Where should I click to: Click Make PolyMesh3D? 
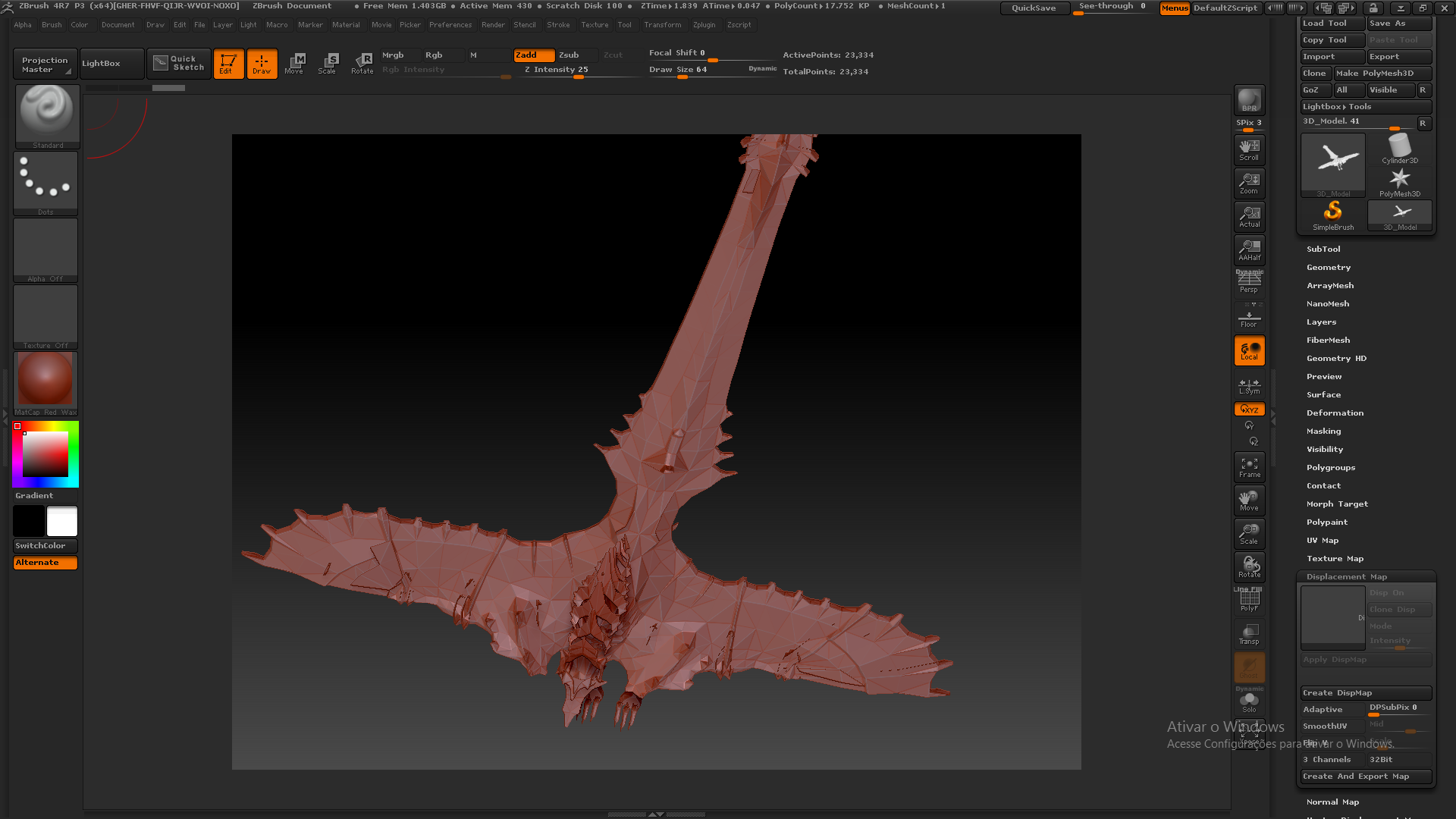click(x=1382, y=74)
